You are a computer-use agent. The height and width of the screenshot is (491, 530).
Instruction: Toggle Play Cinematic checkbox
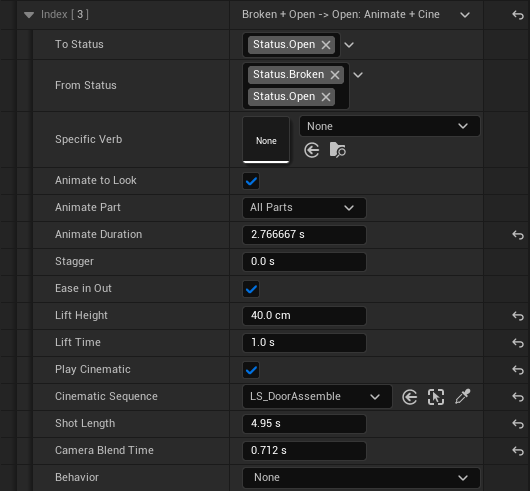[251, 370]
